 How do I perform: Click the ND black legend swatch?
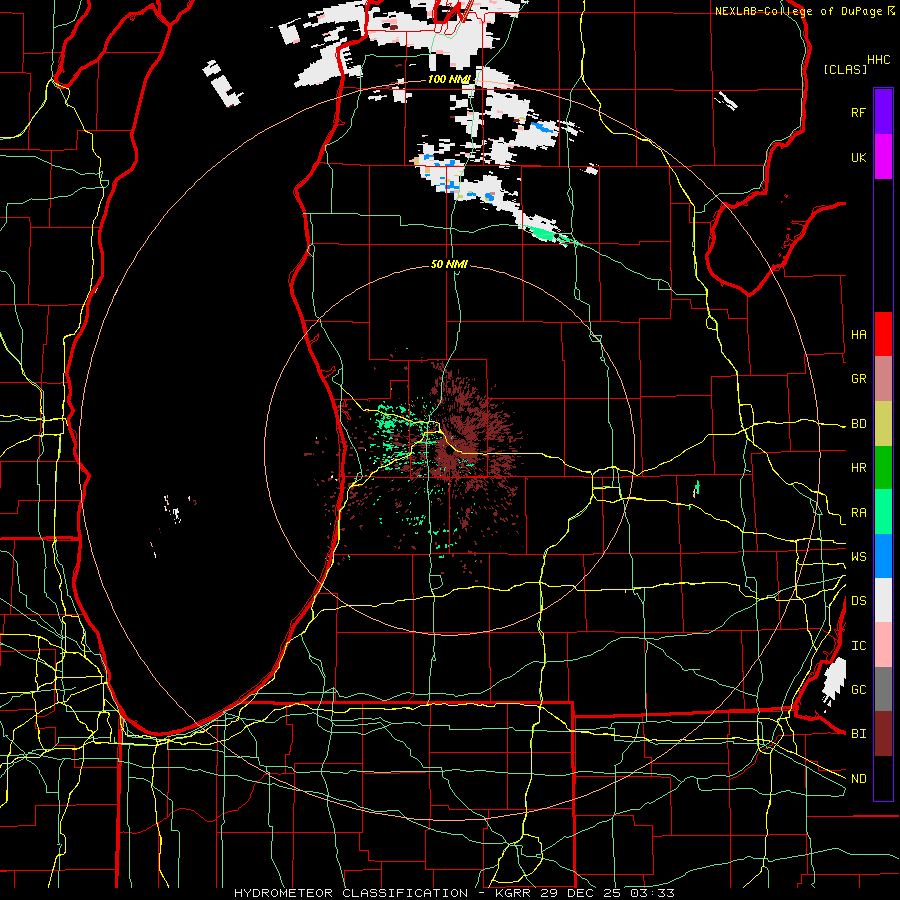(883, 778)
